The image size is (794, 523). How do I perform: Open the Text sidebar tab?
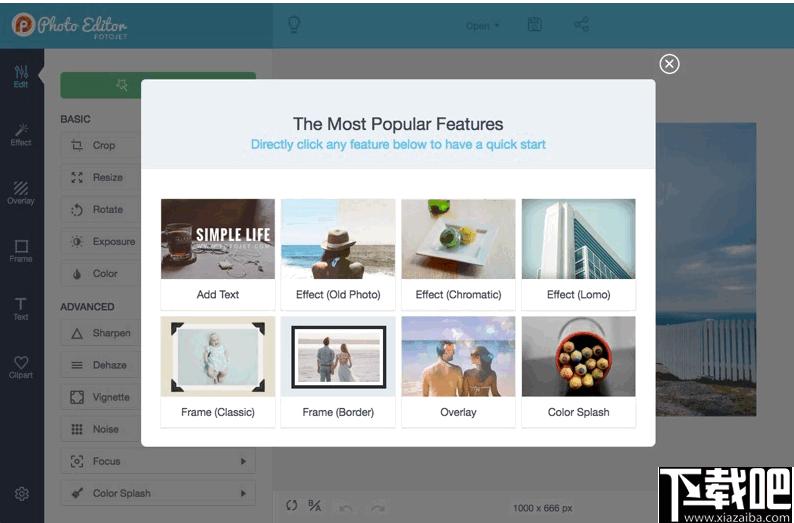(x=21, y=309)
